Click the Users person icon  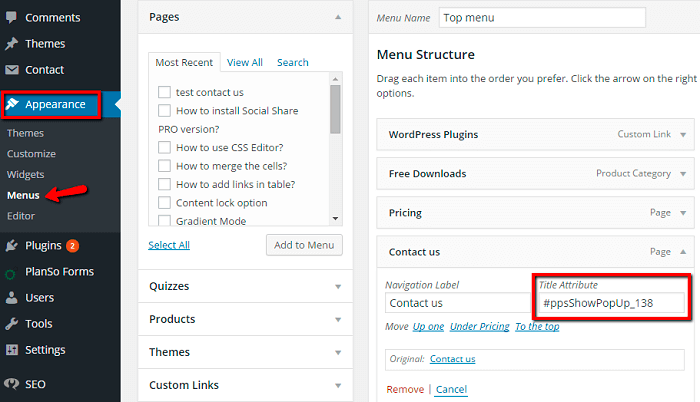point(12,297)
